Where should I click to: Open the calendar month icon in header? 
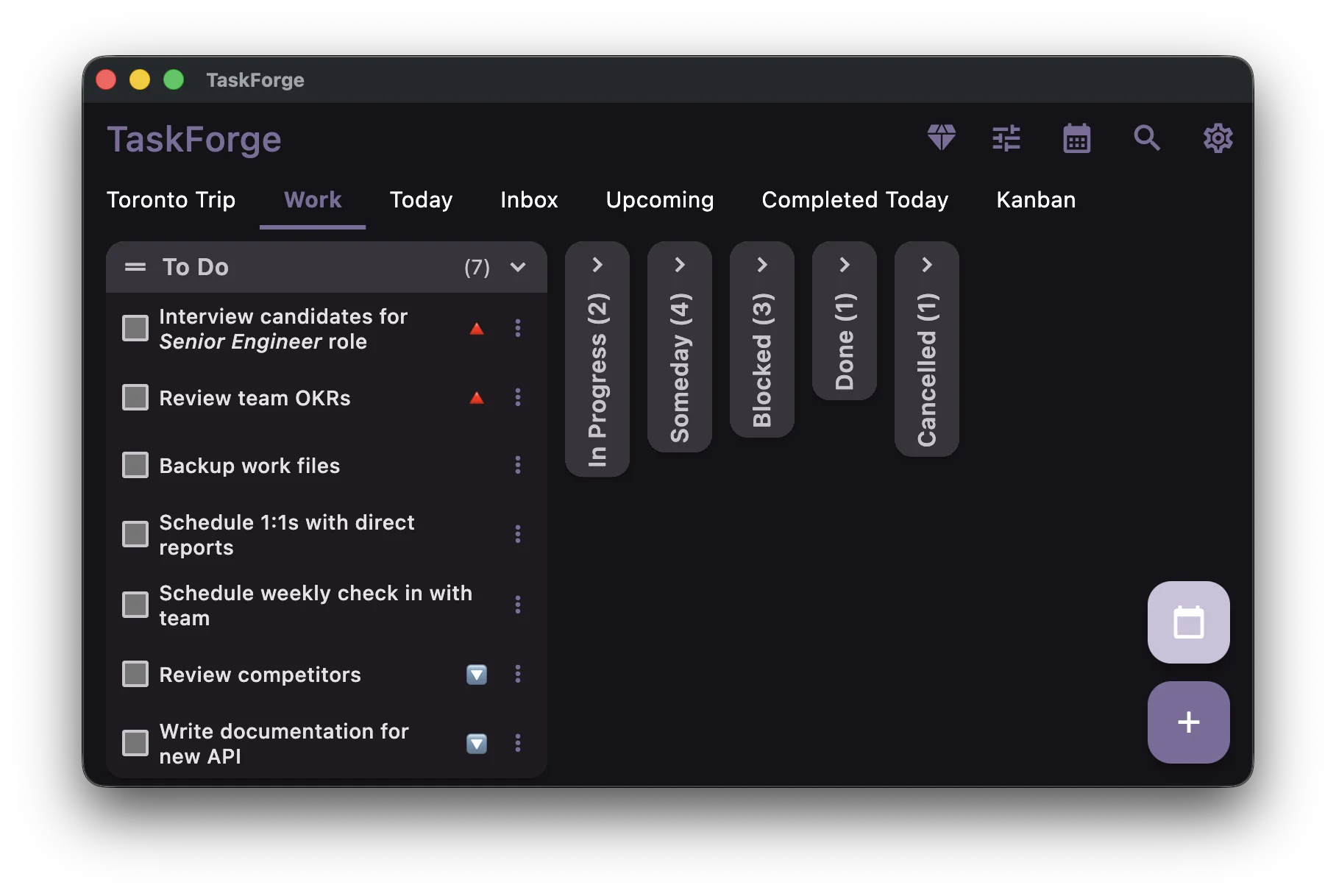point(1076,138)
